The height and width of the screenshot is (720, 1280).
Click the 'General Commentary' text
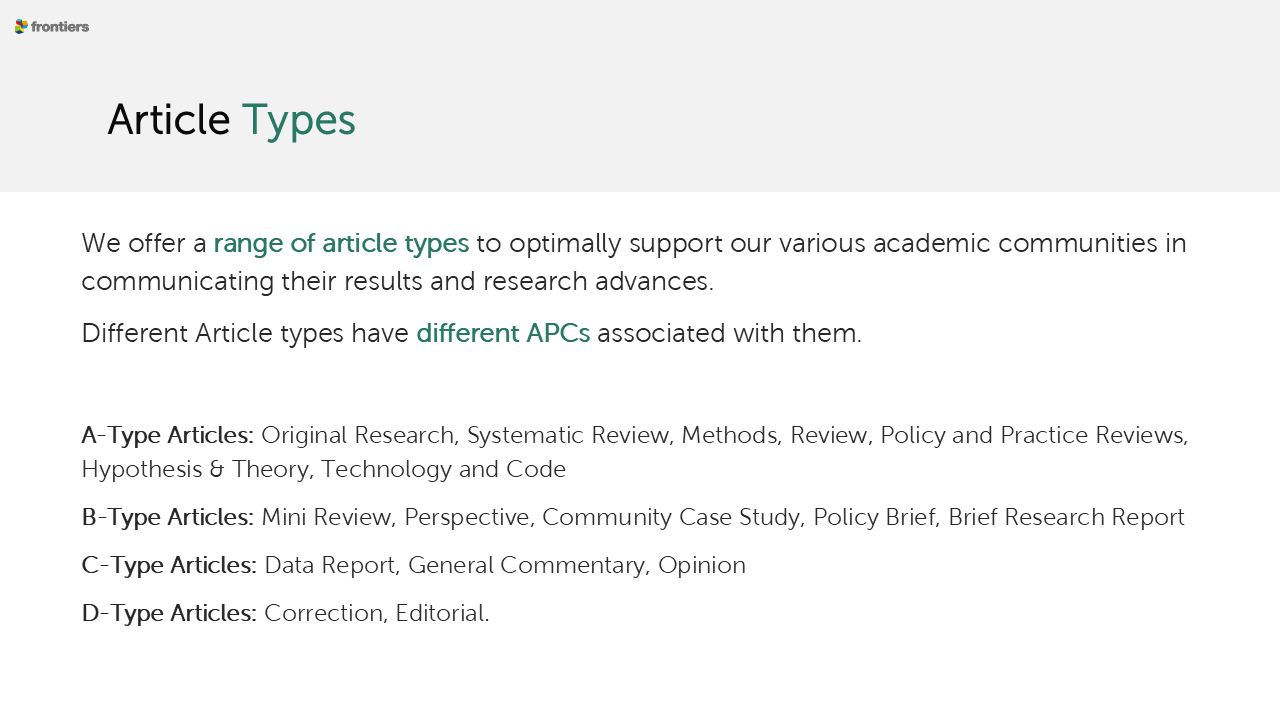[x=526, y=565]
